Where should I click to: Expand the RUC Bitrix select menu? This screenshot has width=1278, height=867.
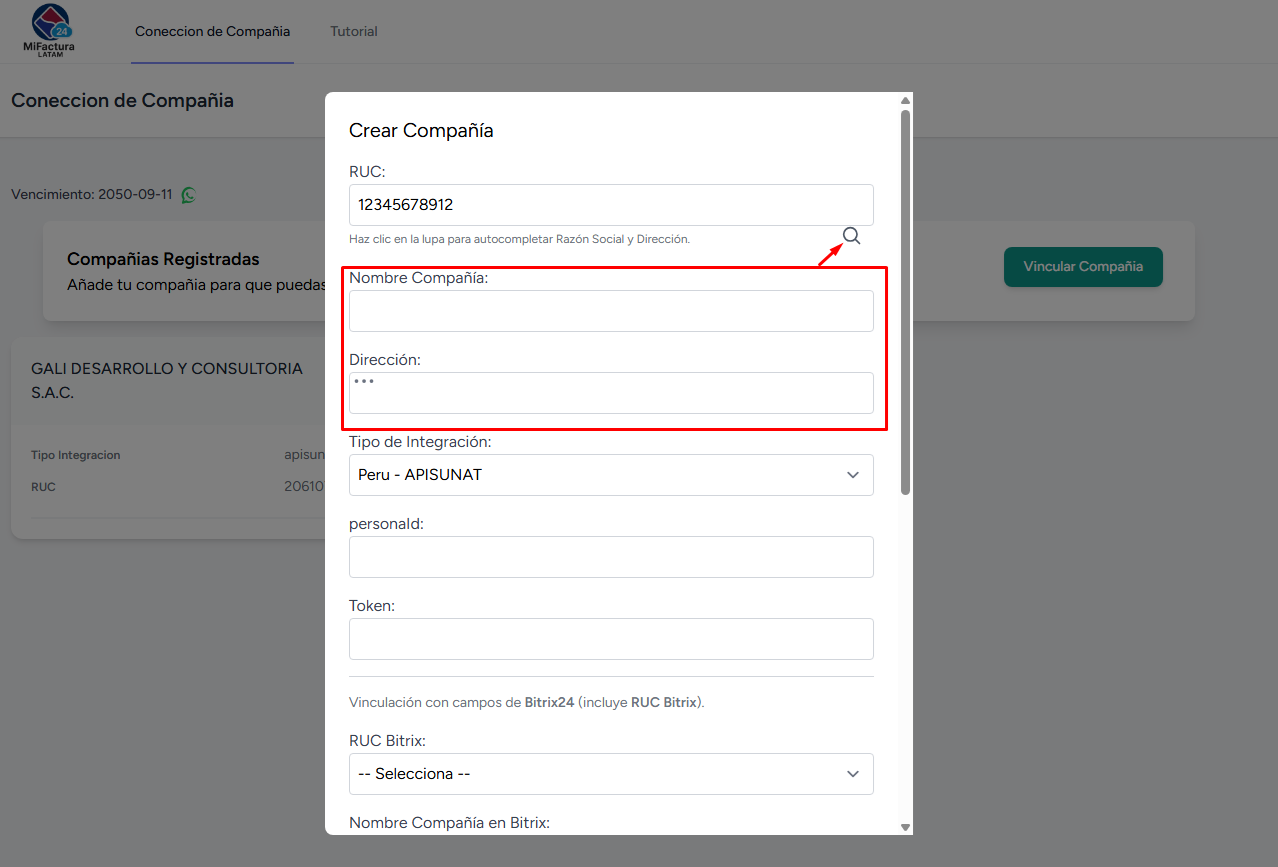[610, 774]
